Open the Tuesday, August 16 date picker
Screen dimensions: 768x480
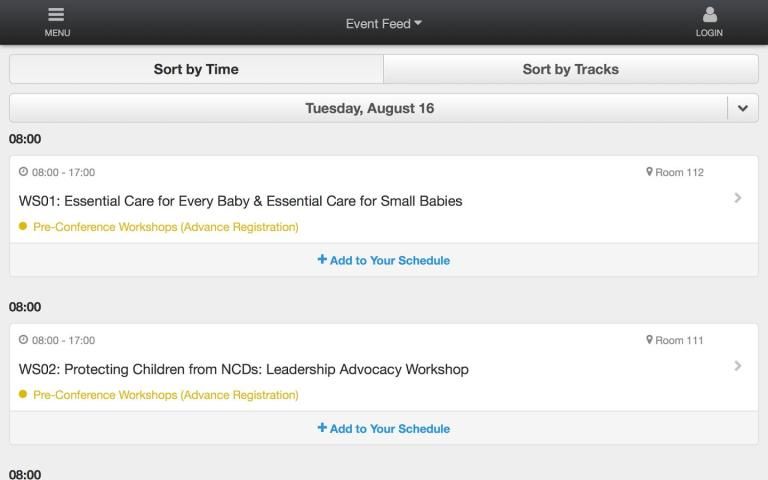pos(369,108)
